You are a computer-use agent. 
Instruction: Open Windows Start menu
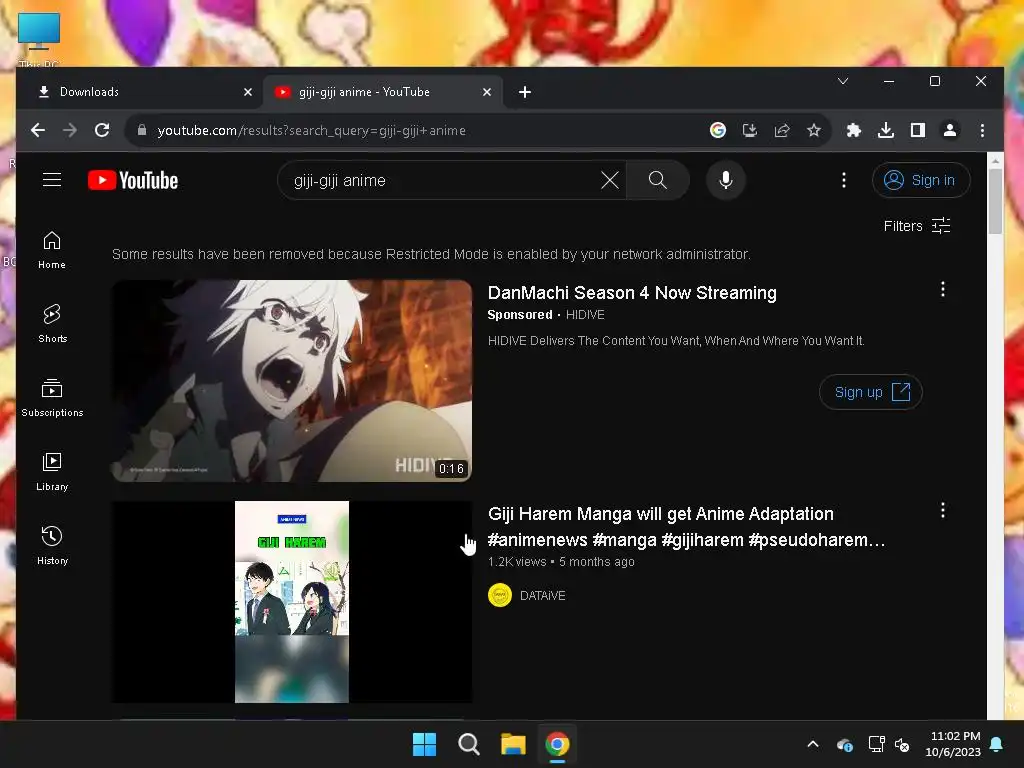pos(424,744)
